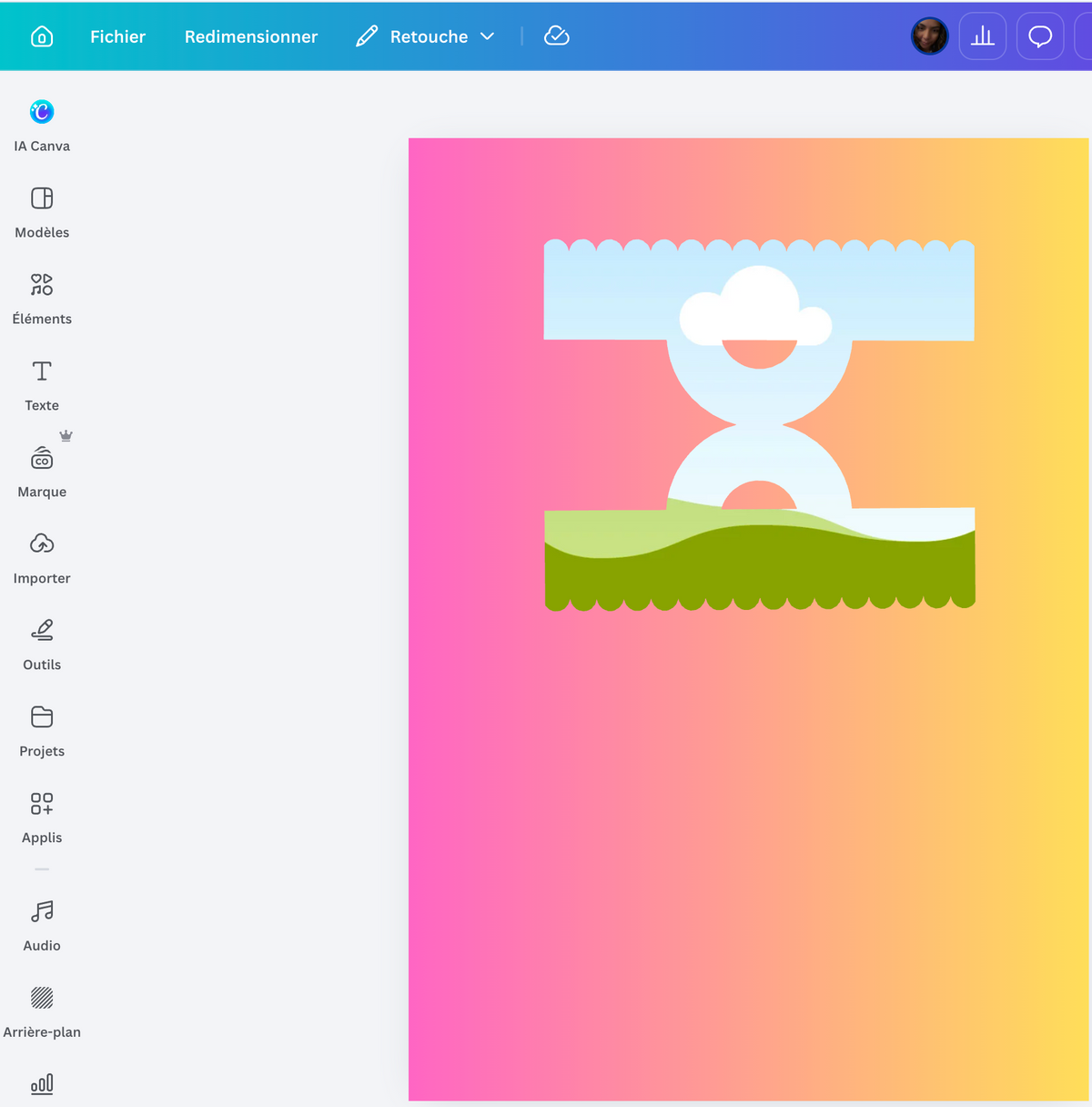Open the Éléments panel
Screen dimensions: 1092x1107
[x=42, y=299]
